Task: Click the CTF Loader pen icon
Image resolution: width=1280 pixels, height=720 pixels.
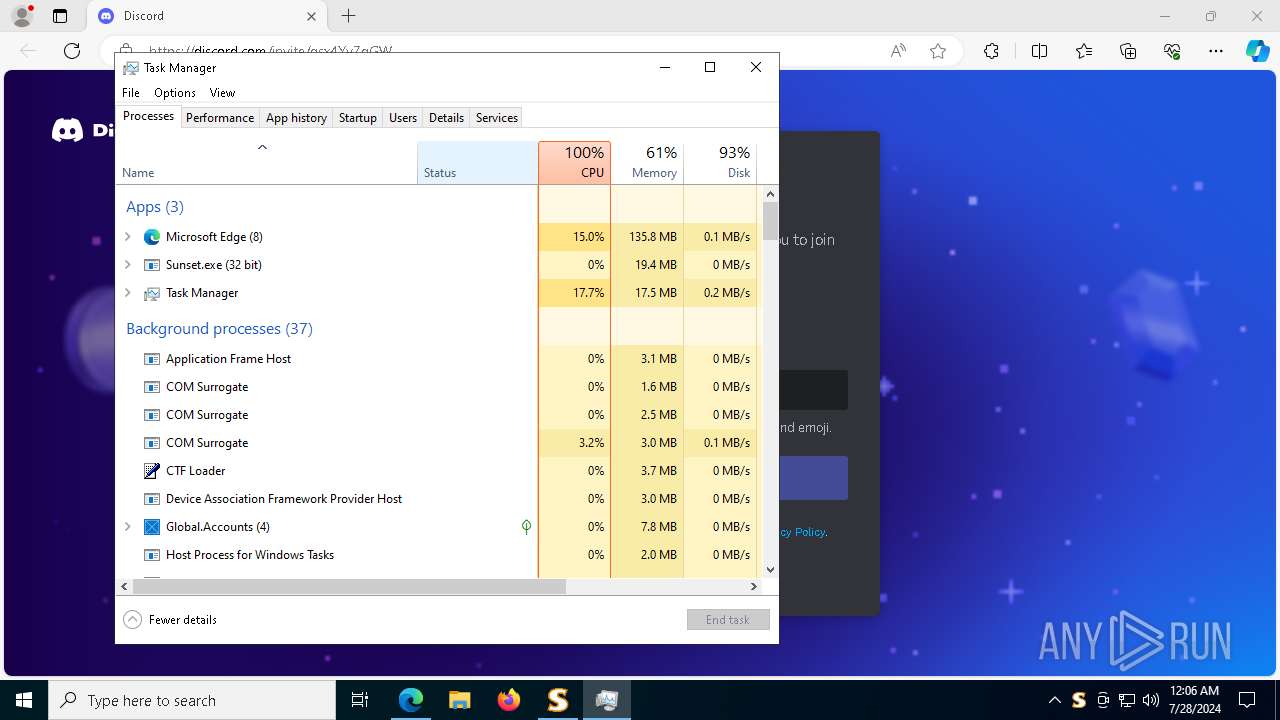Action: (152, 471)
